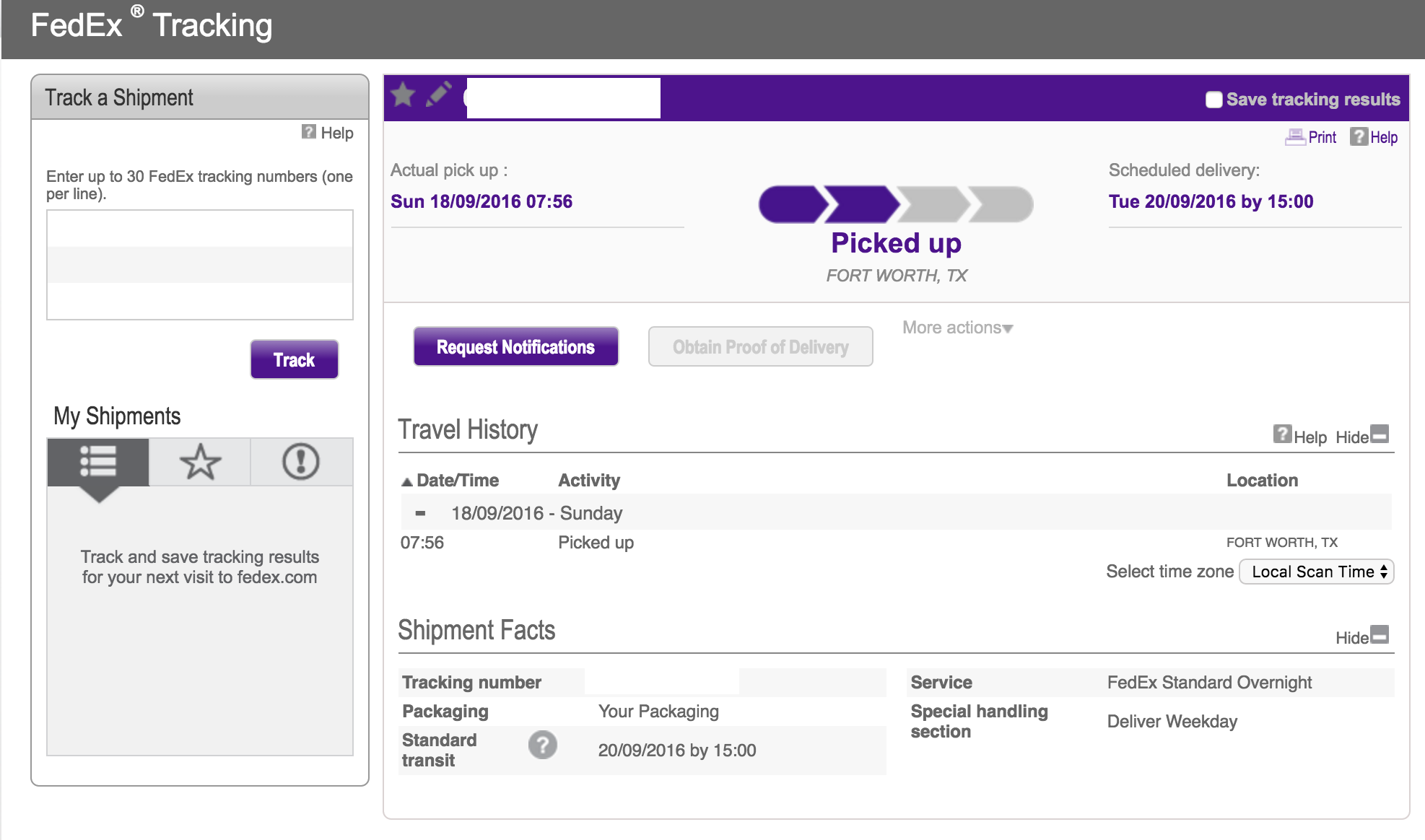Click the pencil edit nickname icon
The image size is (1425, 840).
(x=438, y=95)
